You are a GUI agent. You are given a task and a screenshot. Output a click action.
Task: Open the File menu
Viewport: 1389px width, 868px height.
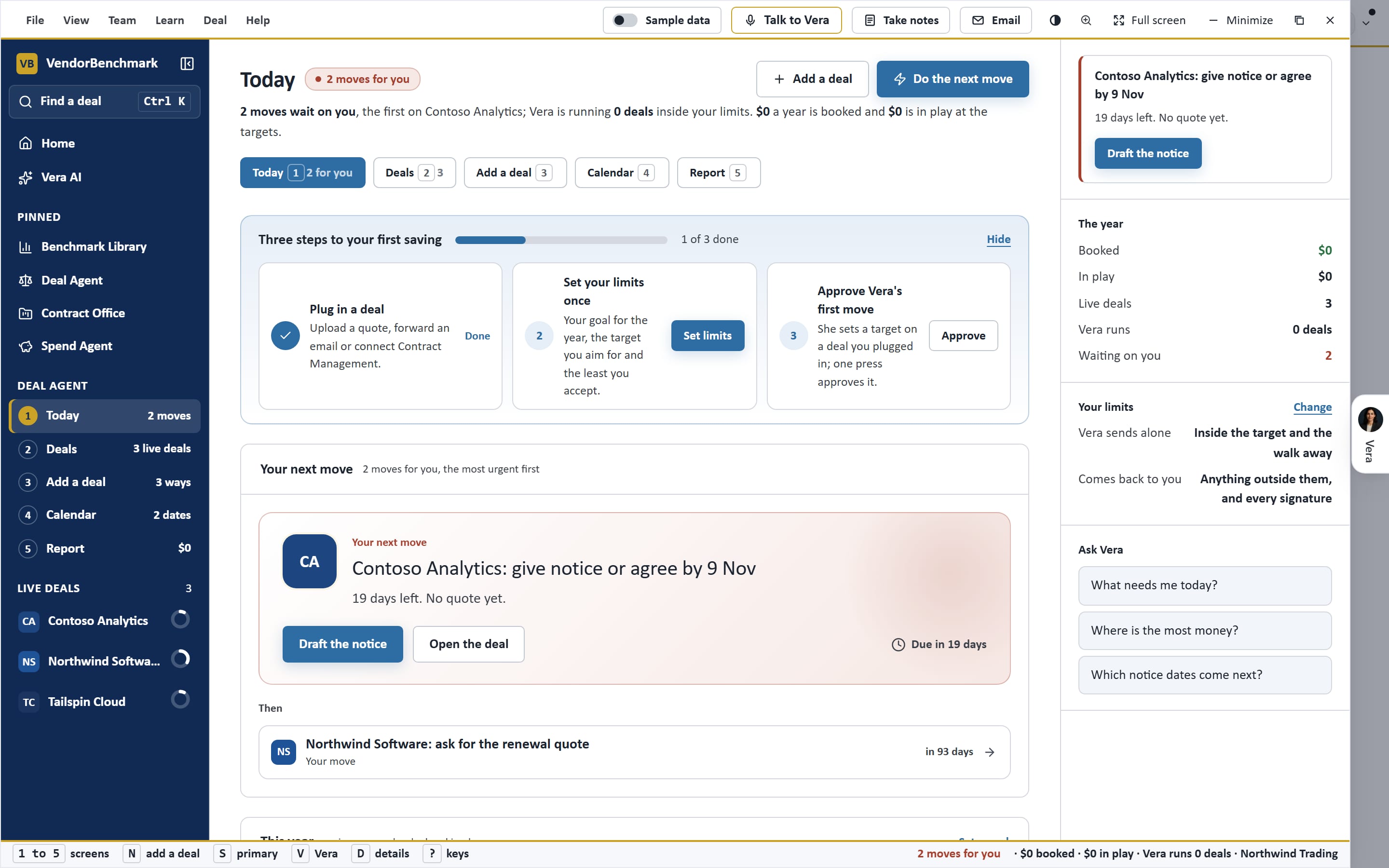tap(35, 20)
